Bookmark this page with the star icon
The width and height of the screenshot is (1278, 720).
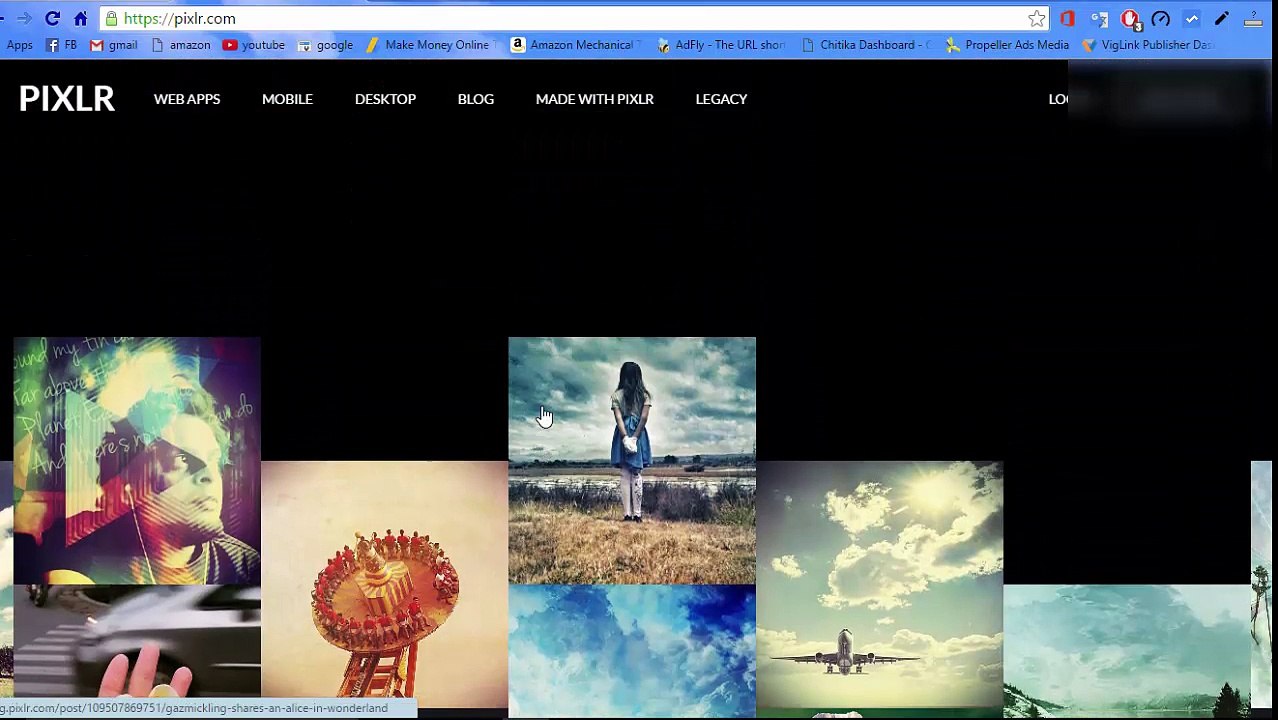click(1037, 18)
